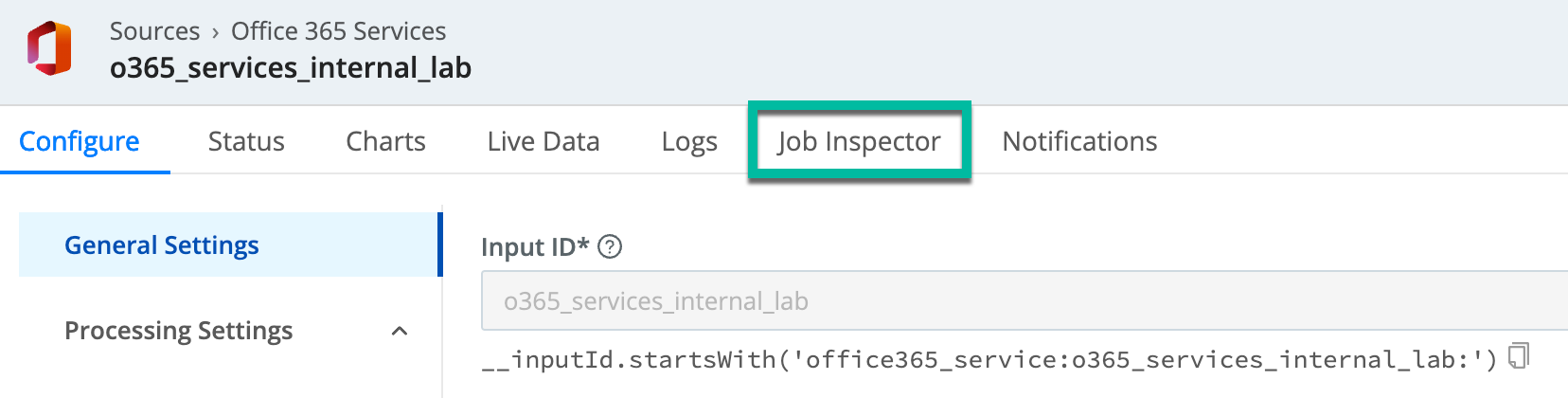
Task: Go to the Notifications tab
Action: tap(1079, 141)
